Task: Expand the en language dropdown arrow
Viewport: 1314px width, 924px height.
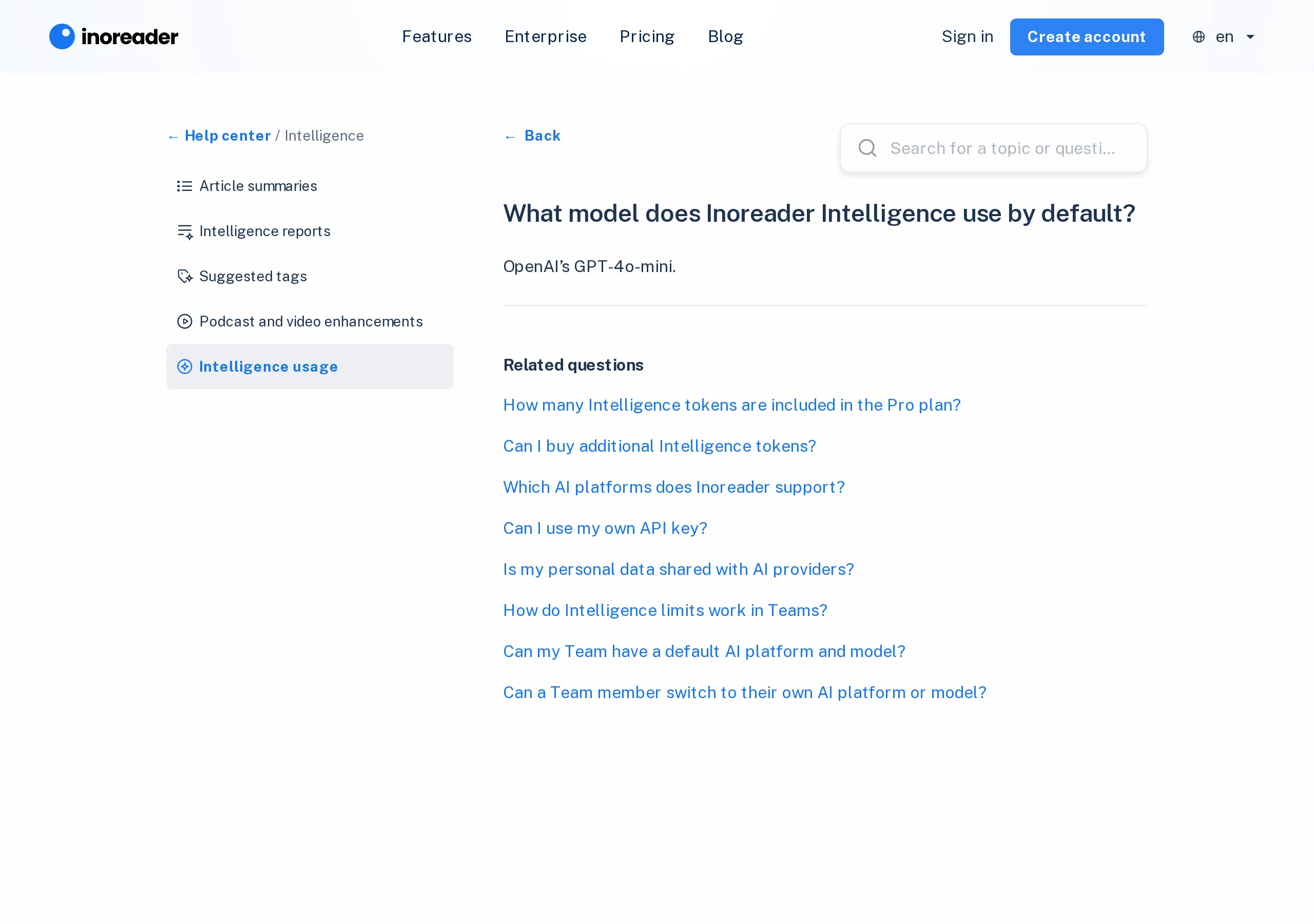Action: pyautogui.click(x=1250, y=37)
